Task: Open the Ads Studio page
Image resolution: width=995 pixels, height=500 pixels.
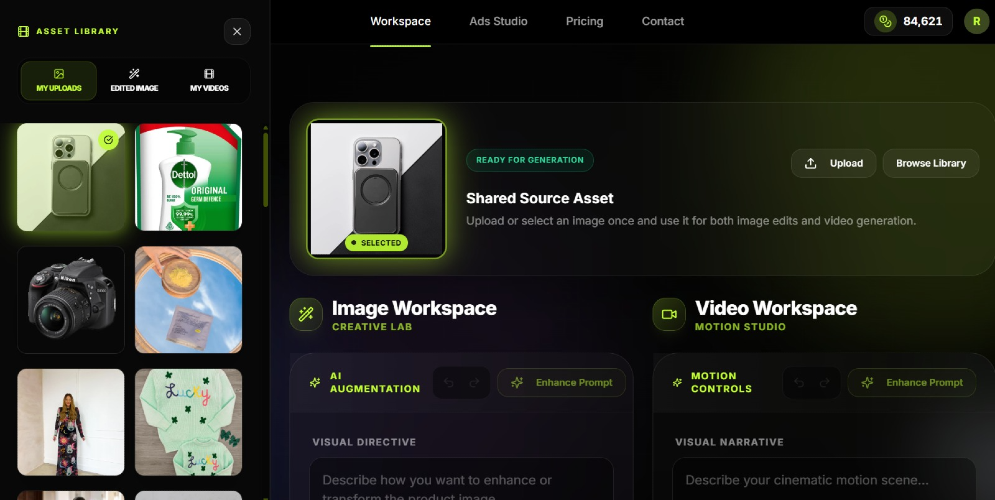Action: 498,21
